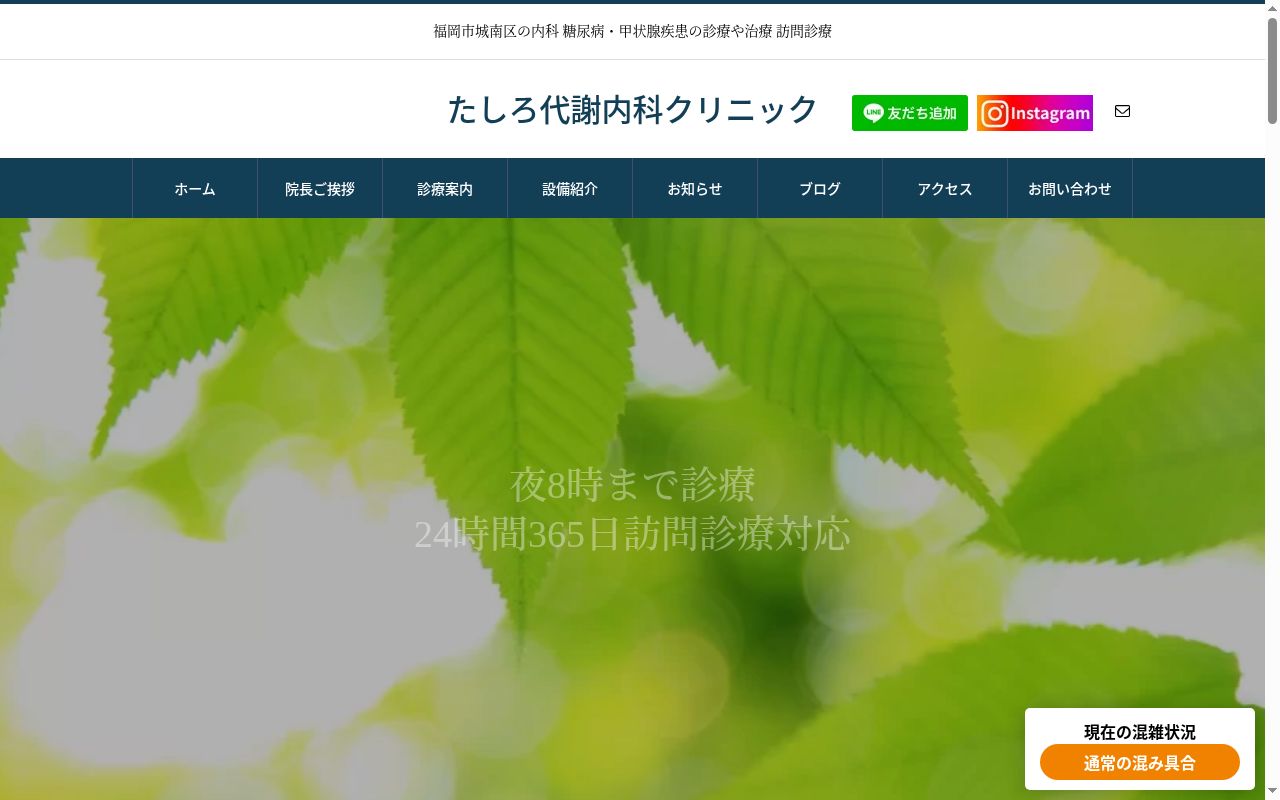This screenshot has width=1280, height=800.
Task: Click the 通常の混み具合 orange button
Action: pos(1140,763)
